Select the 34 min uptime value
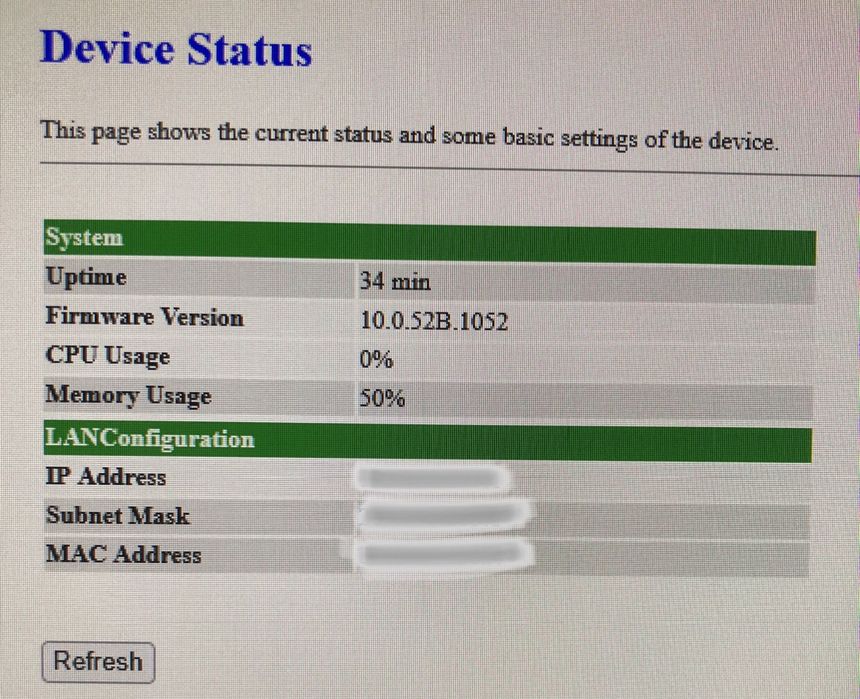Image resolution: width=860 pixels, height=699 pixels. click(395, 282)
